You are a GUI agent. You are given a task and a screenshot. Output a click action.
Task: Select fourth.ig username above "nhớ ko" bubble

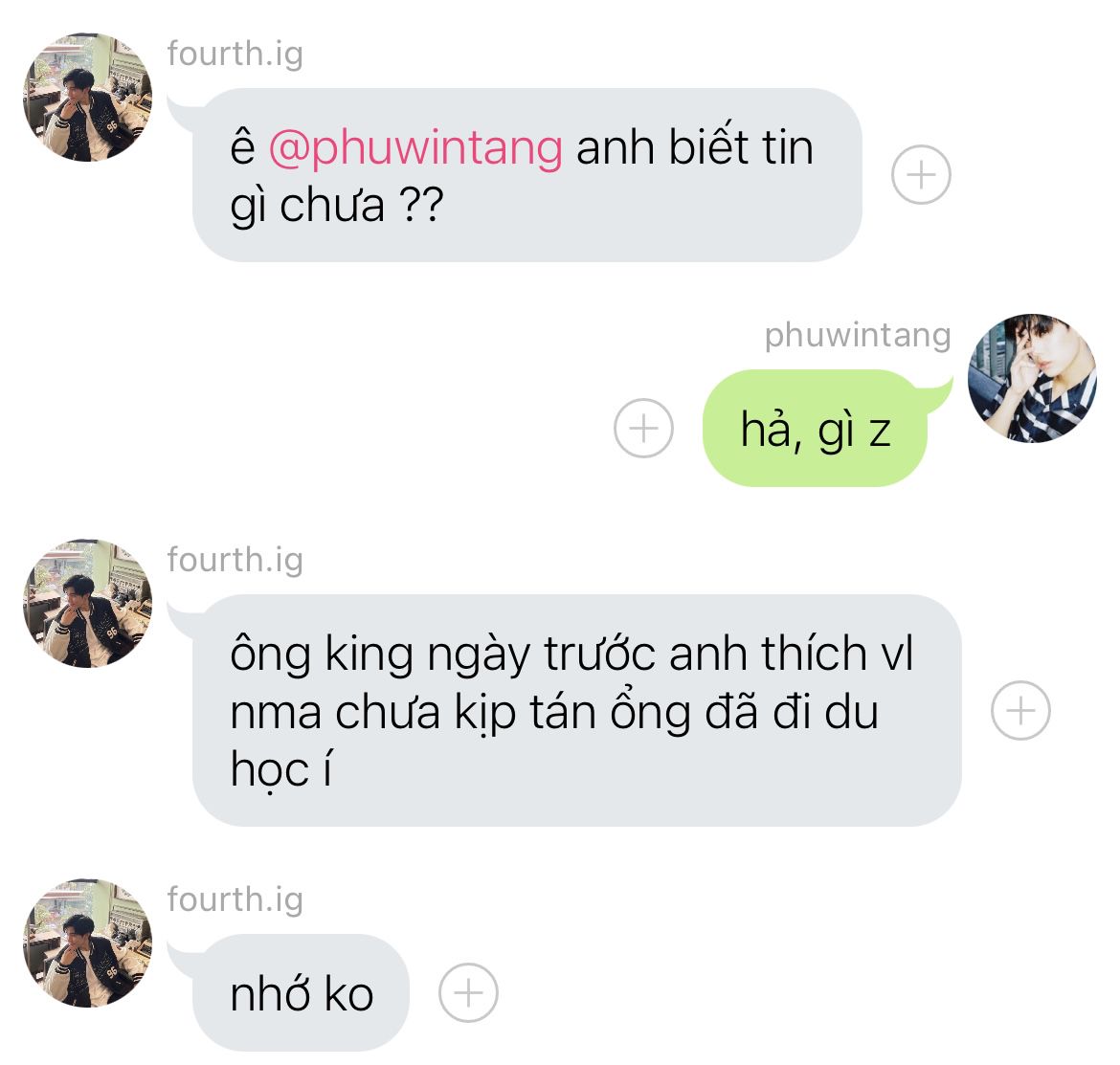coord(235,900)
